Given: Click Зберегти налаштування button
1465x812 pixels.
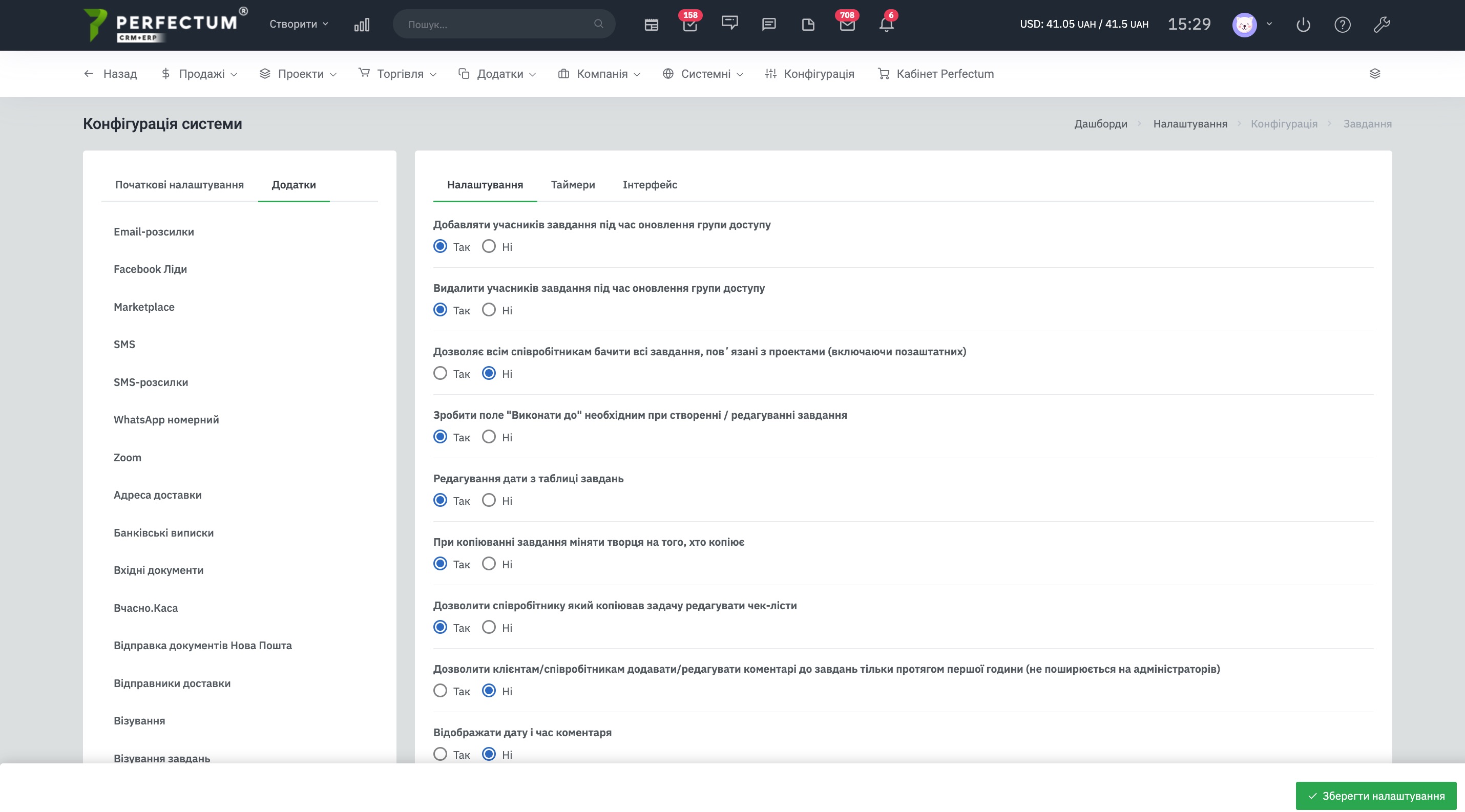Looking at the screenshot, I should 1376,796.
